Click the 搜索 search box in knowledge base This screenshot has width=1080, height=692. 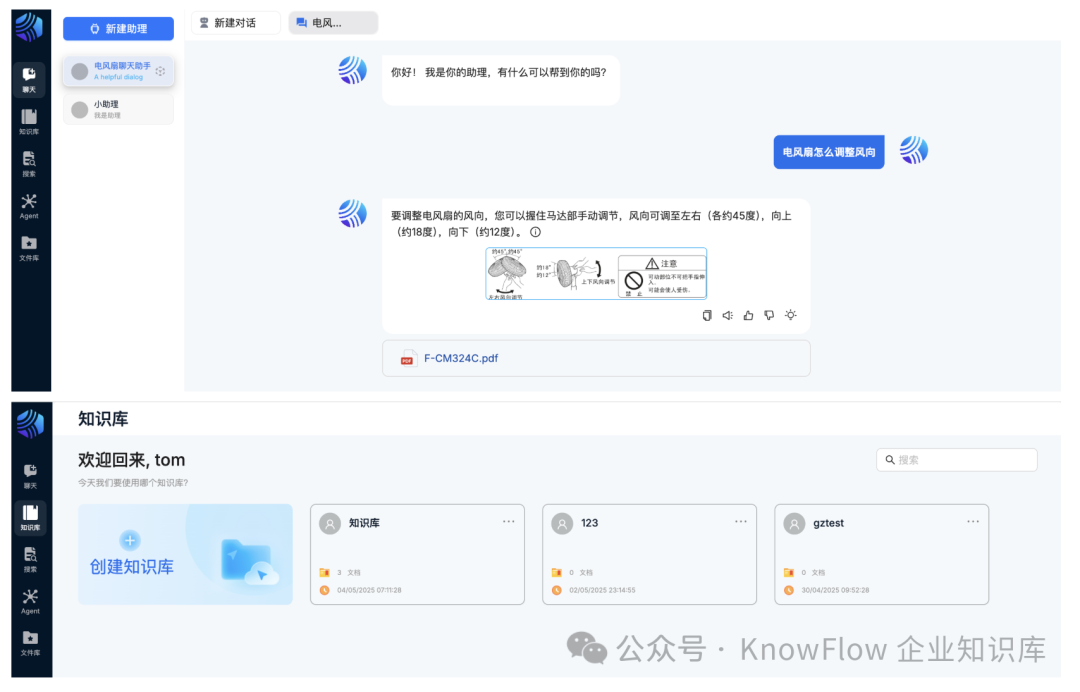point(956,459)
